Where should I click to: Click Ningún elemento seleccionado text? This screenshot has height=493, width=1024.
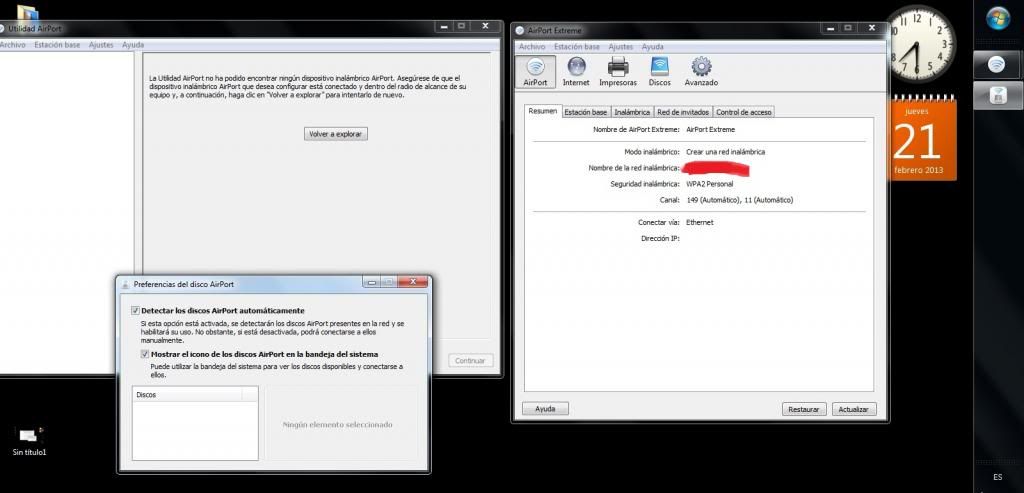tap(338, 424)
